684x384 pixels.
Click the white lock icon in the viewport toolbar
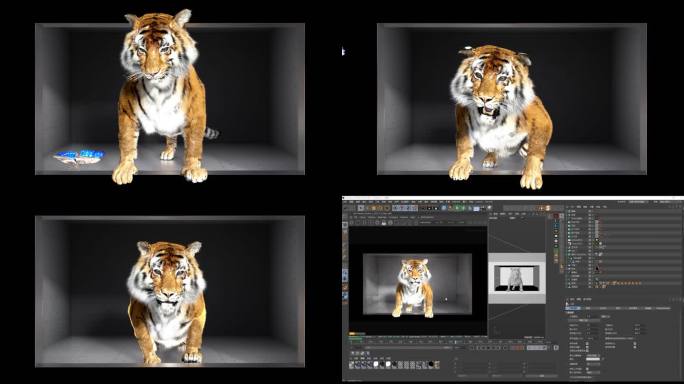click(383, 223)
